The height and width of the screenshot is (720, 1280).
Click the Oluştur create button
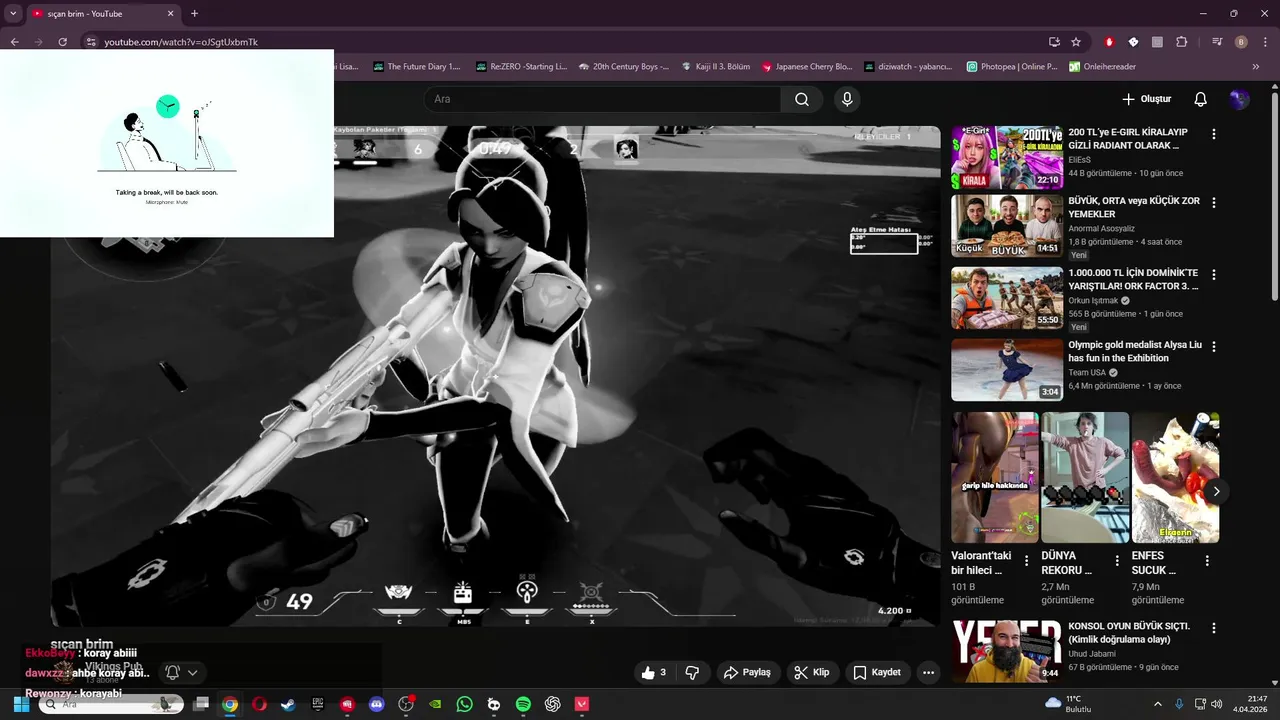[x=1146, y=99]
